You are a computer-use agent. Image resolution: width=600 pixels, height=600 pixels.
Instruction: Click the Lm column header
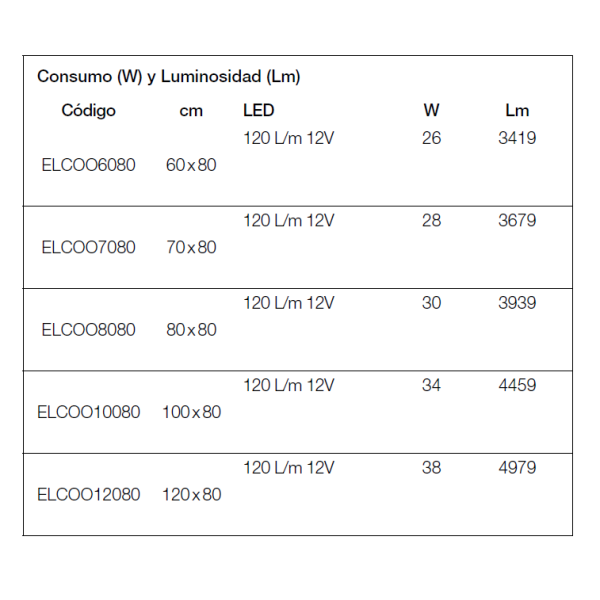[517, 110]
